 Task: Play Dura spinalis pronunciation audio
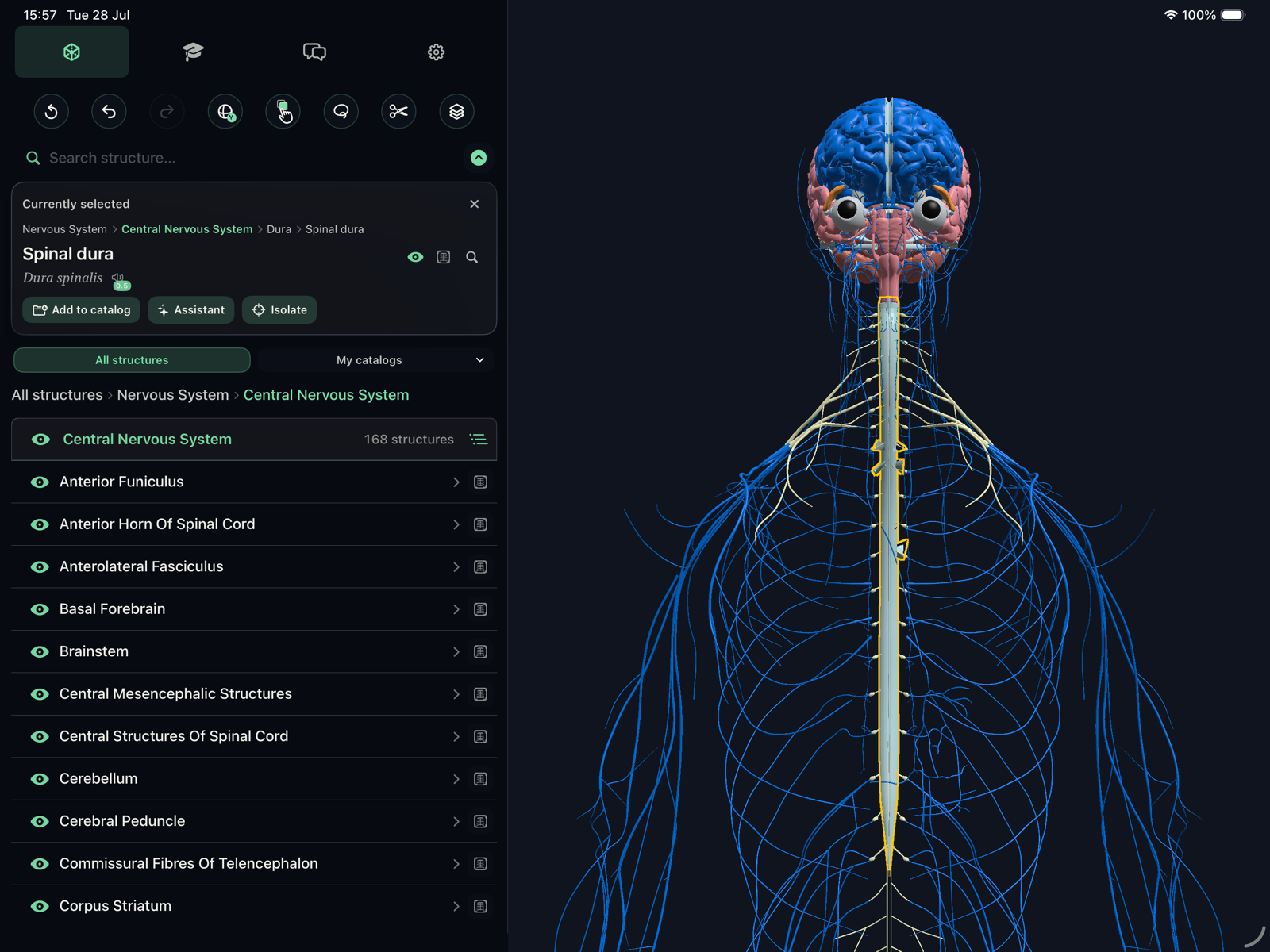[x=118, y=278]
